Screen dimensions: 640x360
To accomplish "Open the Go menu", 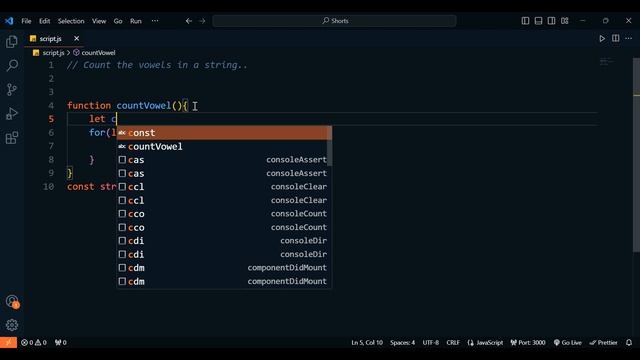I will [x=118, y=21].
